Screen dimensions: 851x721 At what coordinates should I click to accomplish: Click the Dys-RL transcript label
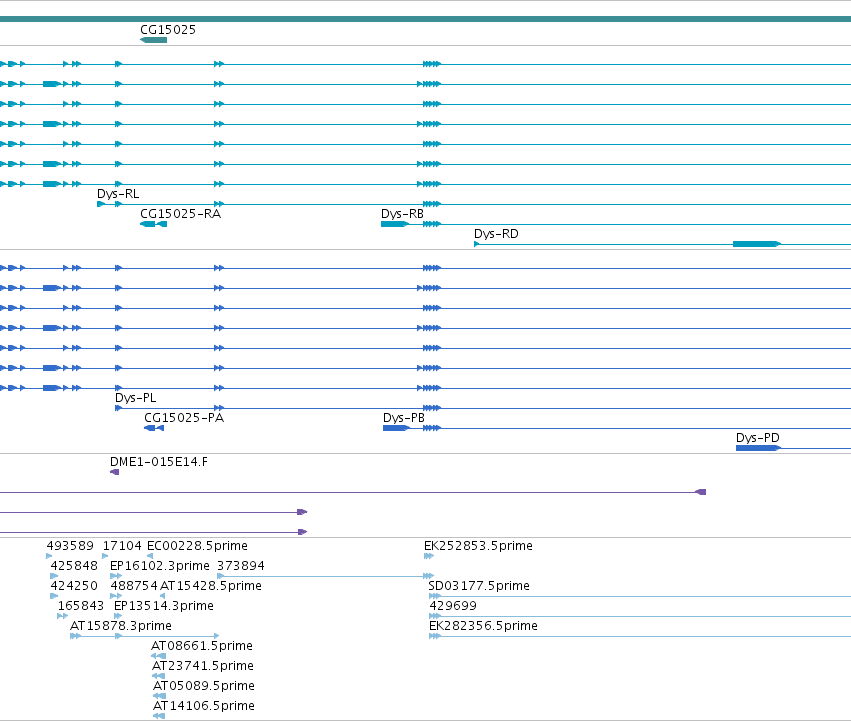pos(118,194)
